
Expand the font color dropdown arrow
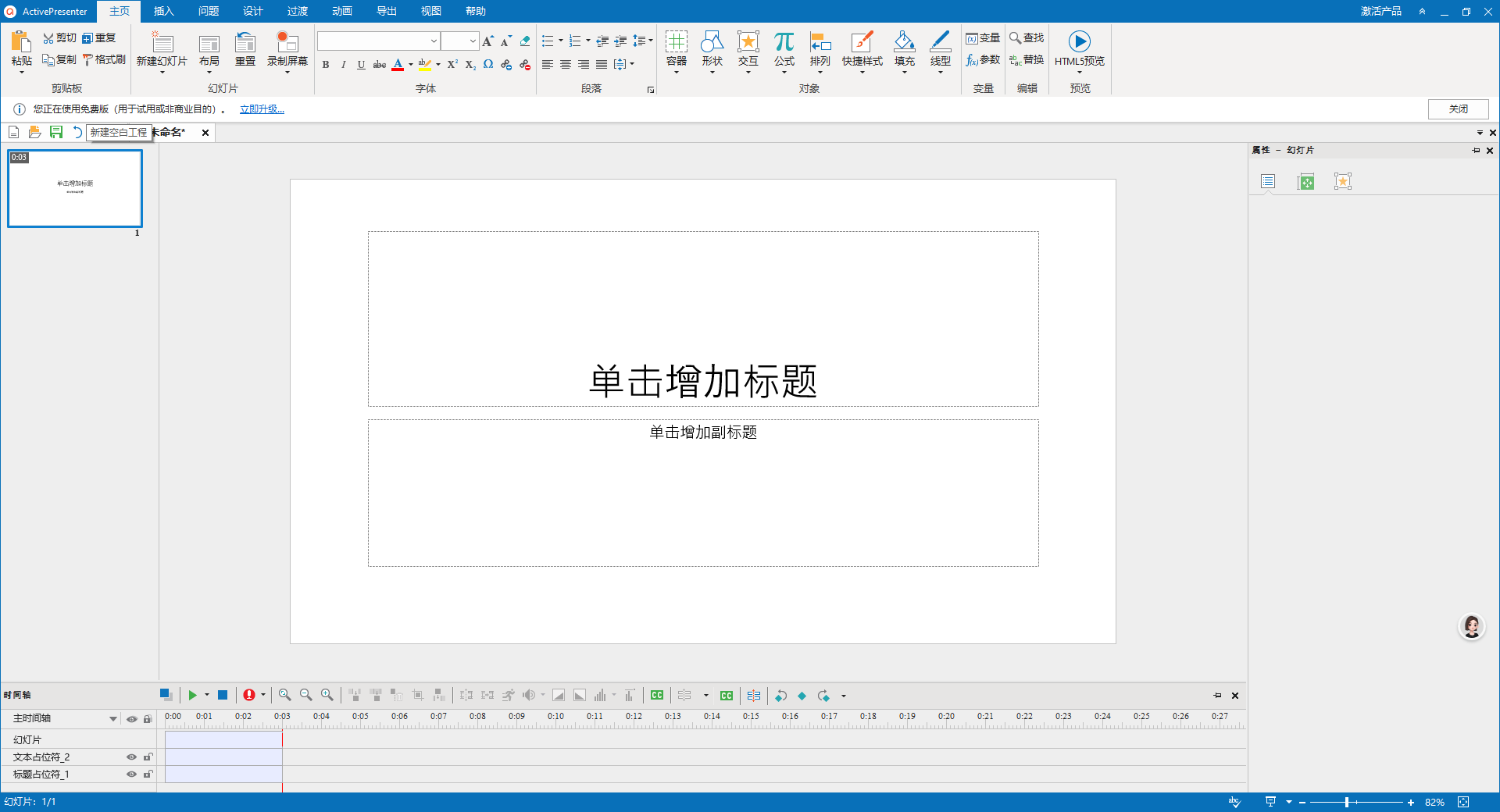click(411, 65)
